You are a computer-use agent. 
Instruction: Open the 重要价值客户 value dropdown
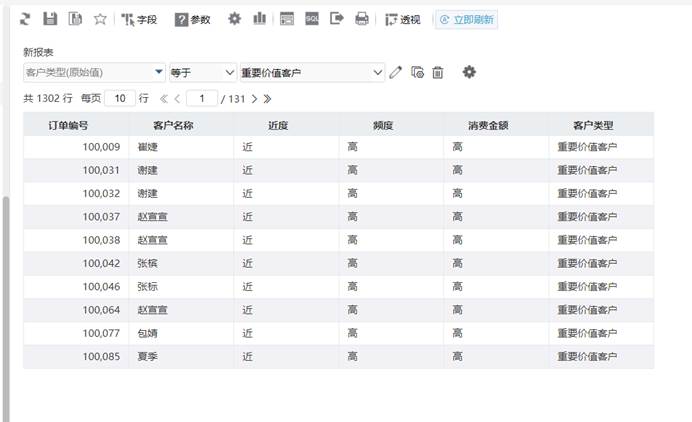(x=312, y=72)
